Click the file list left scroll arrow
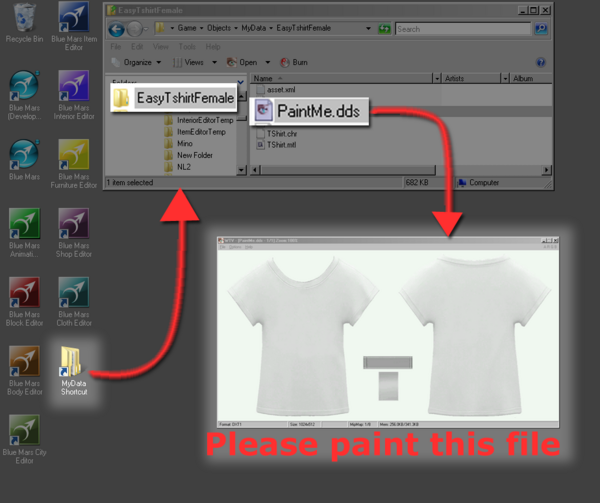Image resolution: width=600 pixels, height=503 pixels. pos(255,169)
